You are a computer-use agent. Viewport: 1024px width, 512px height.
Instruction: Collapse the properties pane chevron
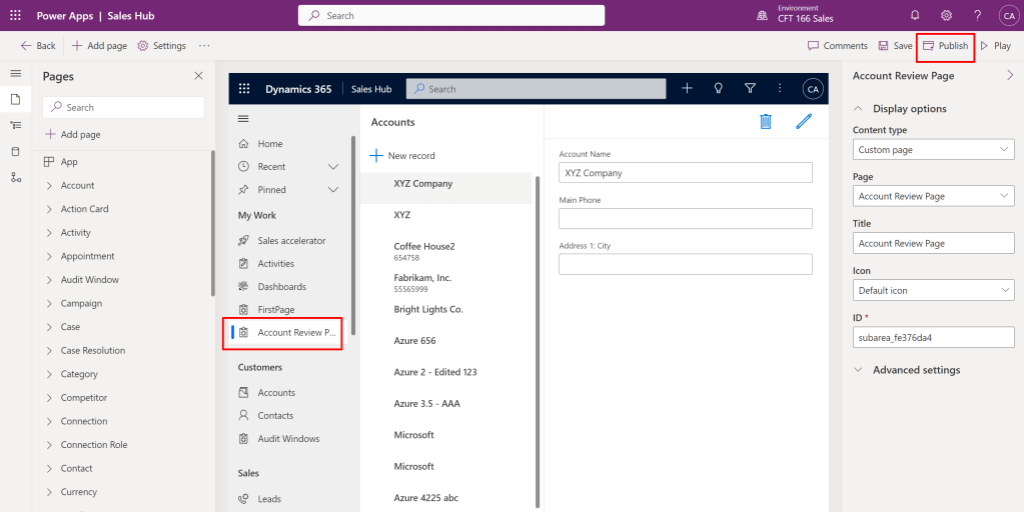[1010, 76]
